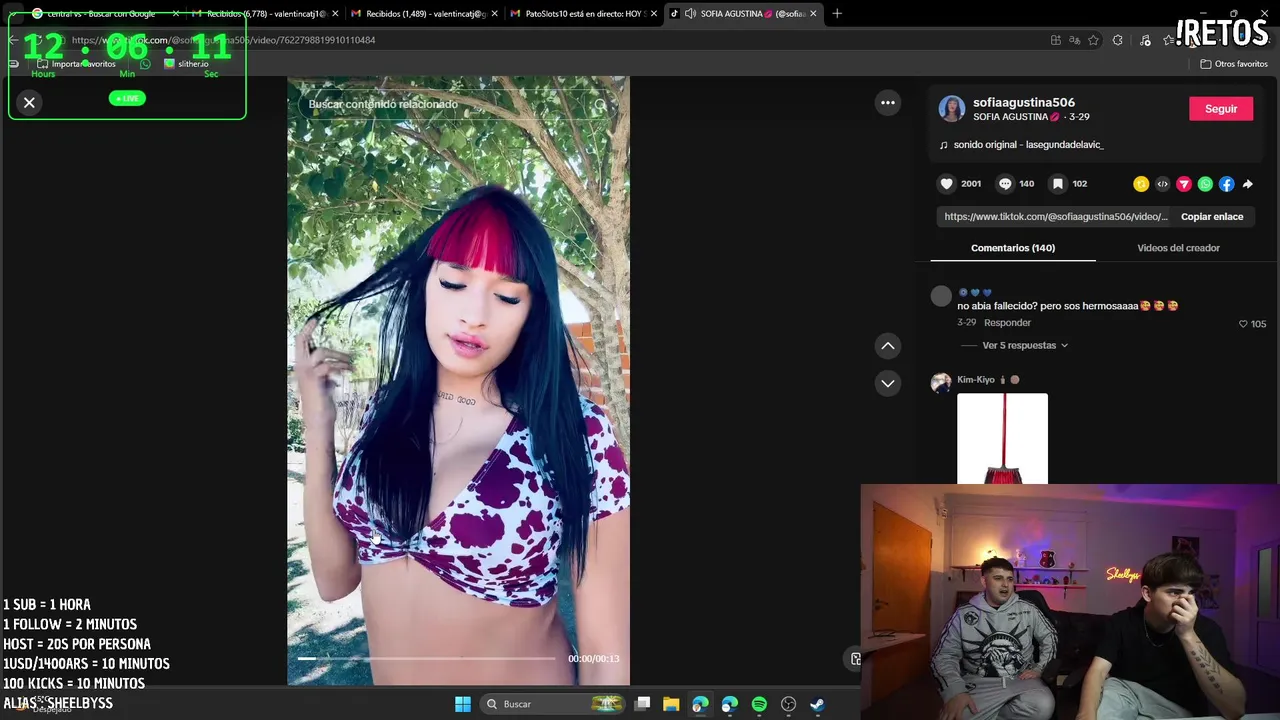Close the SOFIA AGUSTINA TikTok tab
The image size is (1280, 720).
click(813, 14)
